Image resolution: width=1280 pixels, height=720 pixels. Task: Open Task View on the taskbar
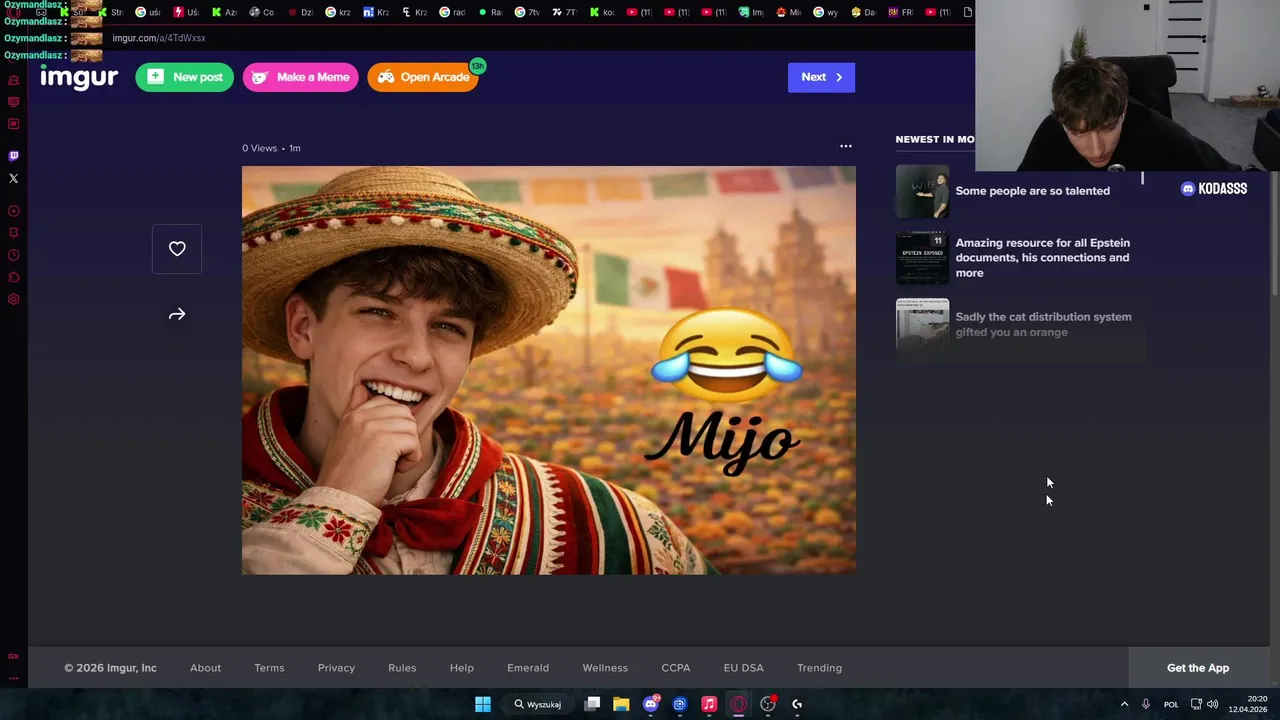pyautogui.click(x=592, y=704)
